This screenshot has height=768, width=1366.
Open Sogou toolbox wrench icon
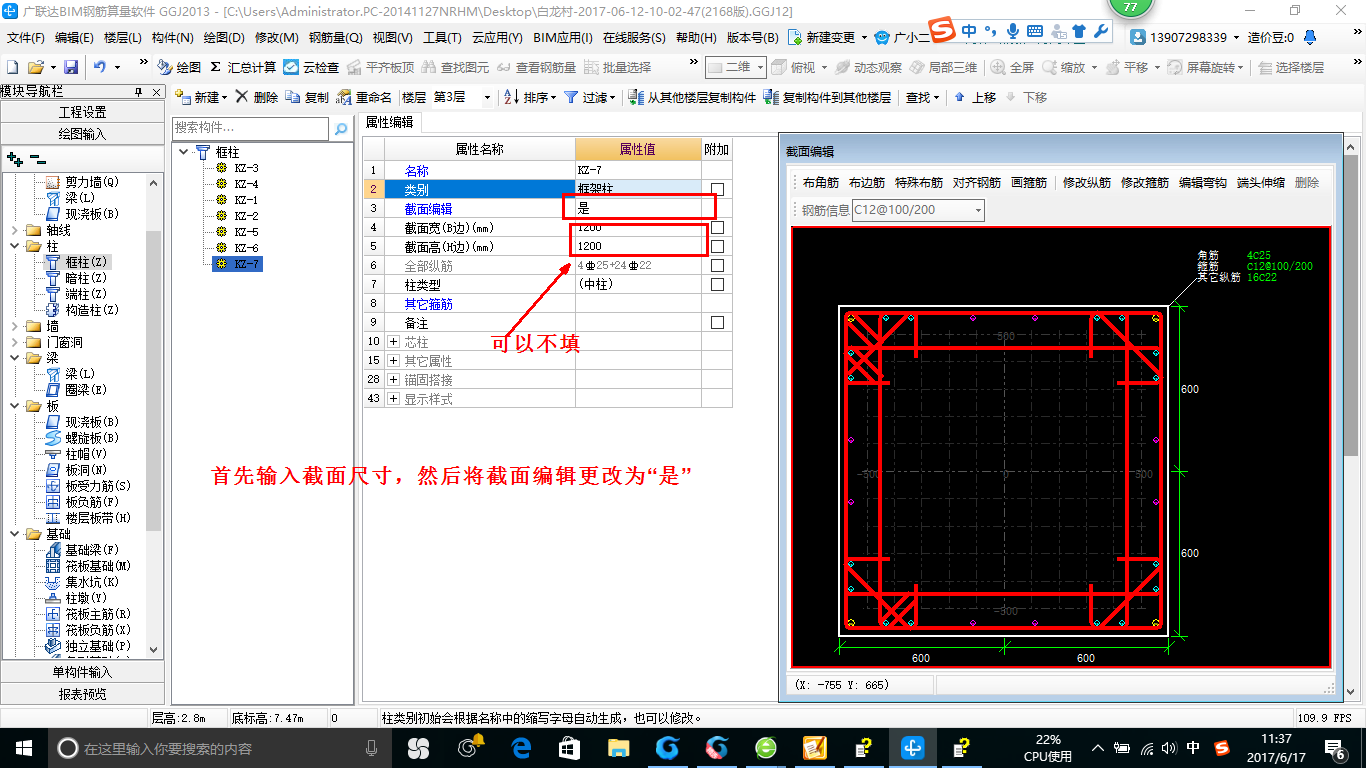[x=1101, y=31]
